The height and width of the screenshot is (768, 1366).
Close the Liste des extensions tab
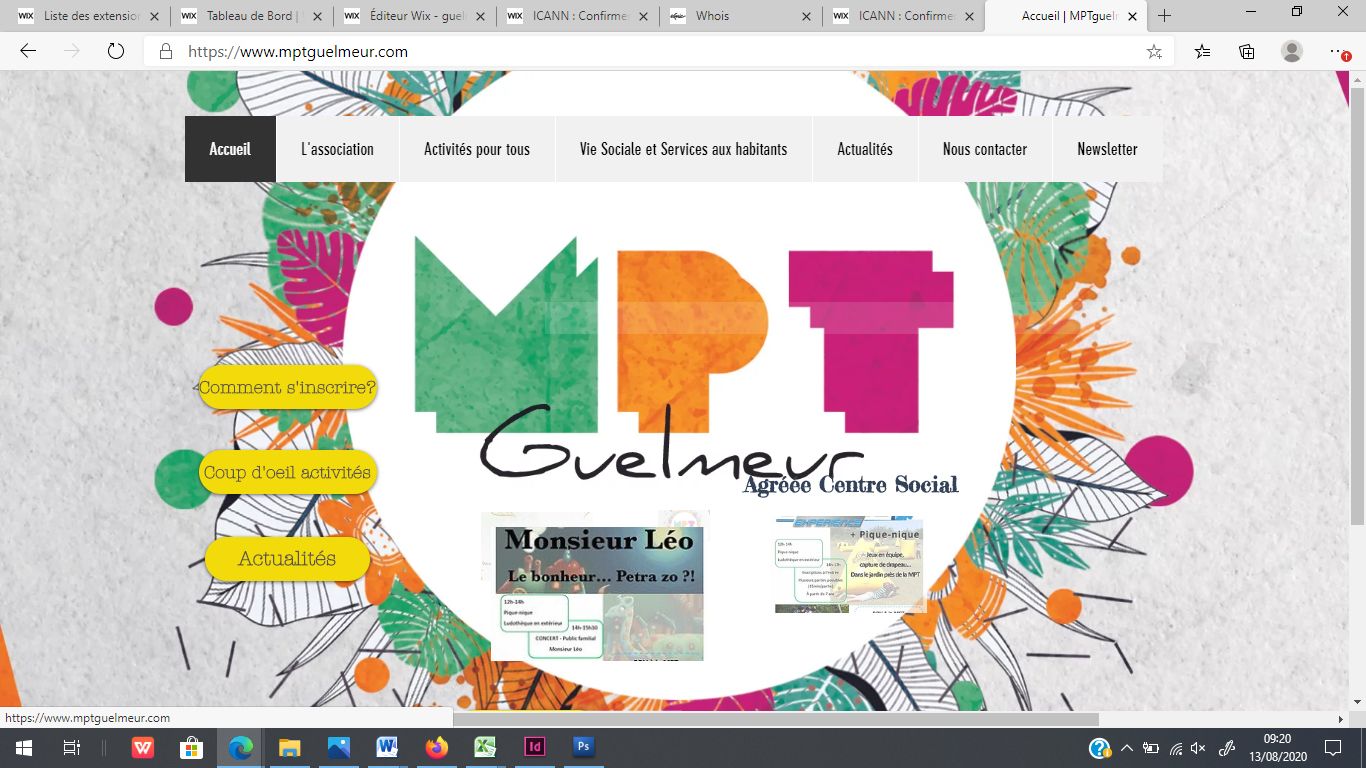[x=152, y=16]
